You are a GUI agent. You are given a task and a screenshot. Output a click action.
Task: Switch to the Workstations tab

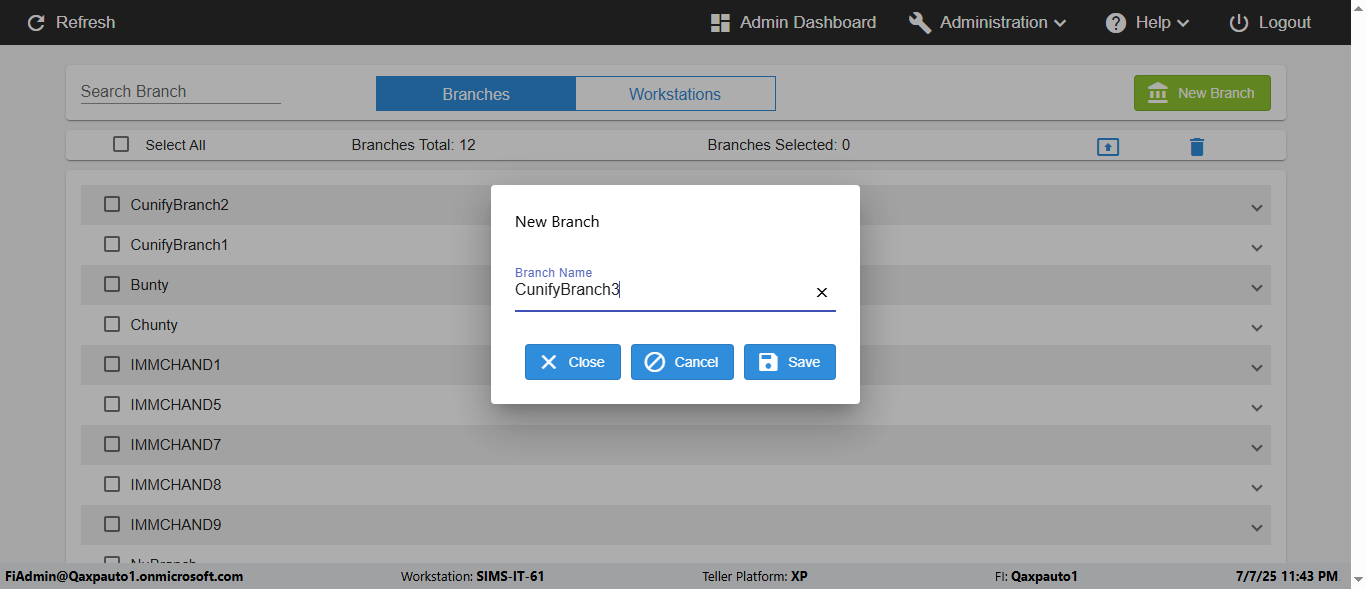click(x=675, y=94)
